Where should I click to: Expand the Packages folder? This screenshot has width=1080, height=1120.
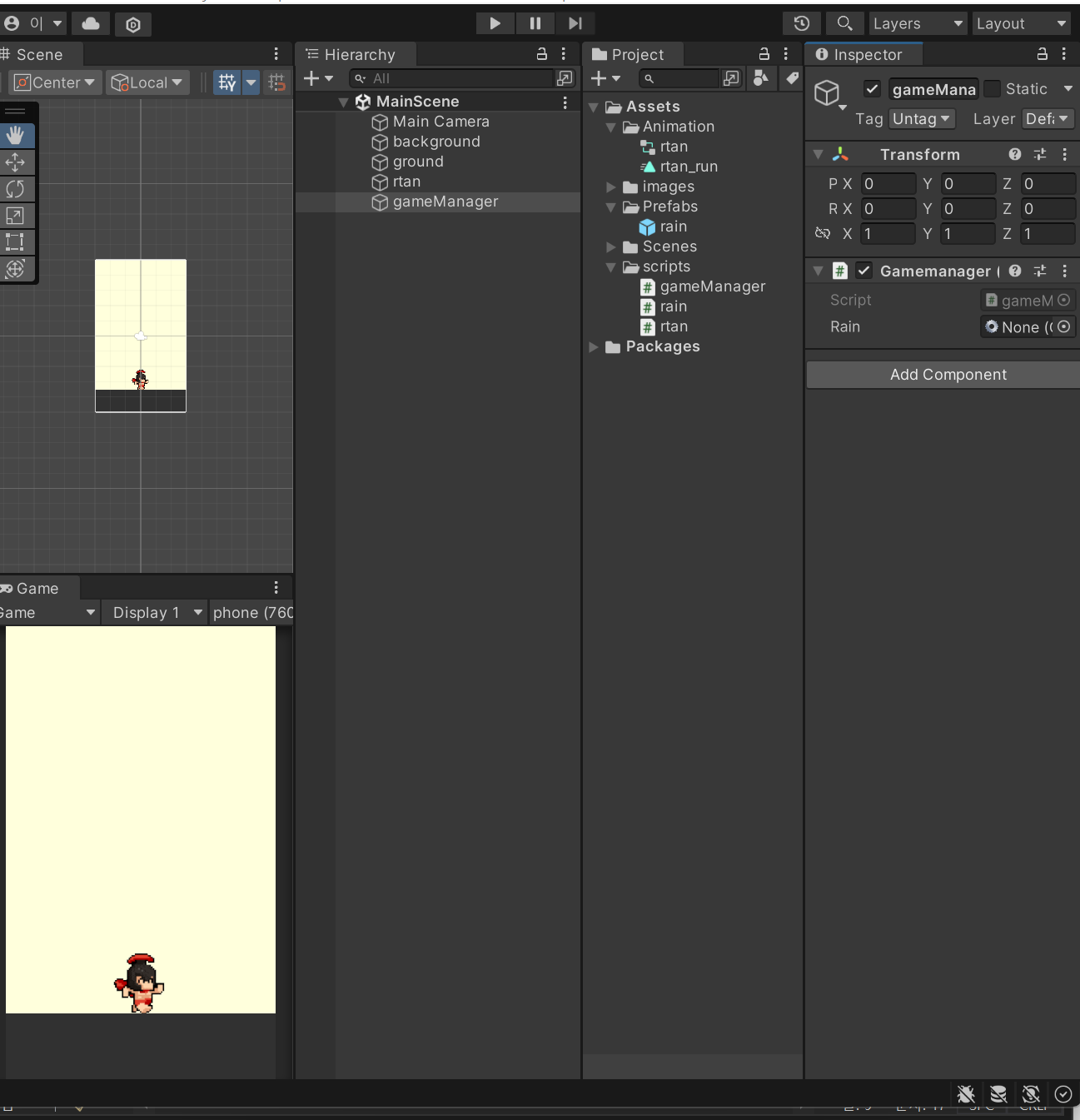coord(594,347)
